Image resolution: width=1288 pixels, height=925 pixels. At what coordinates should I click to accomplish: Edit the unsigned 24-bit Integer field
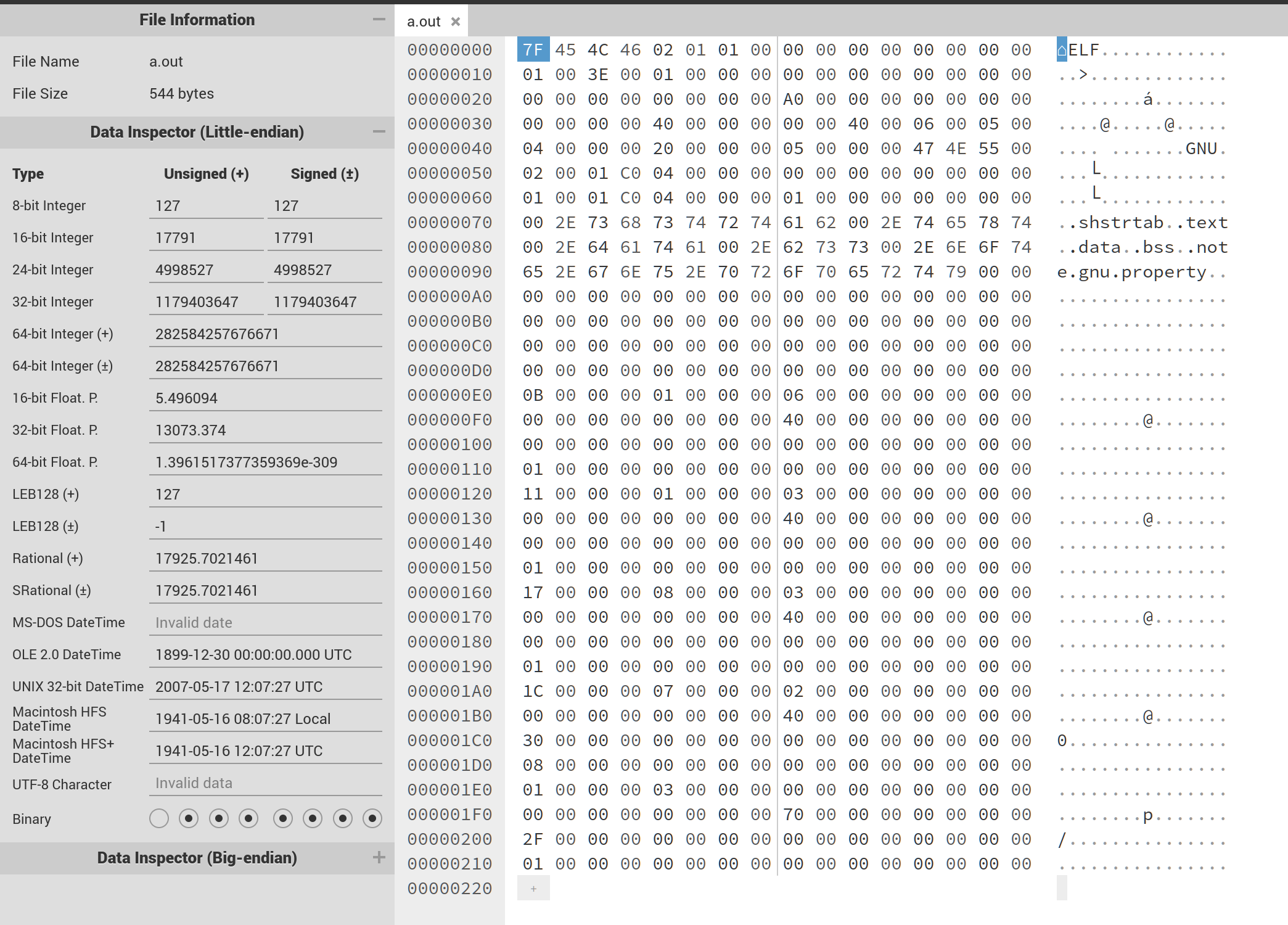pos(207,270)
